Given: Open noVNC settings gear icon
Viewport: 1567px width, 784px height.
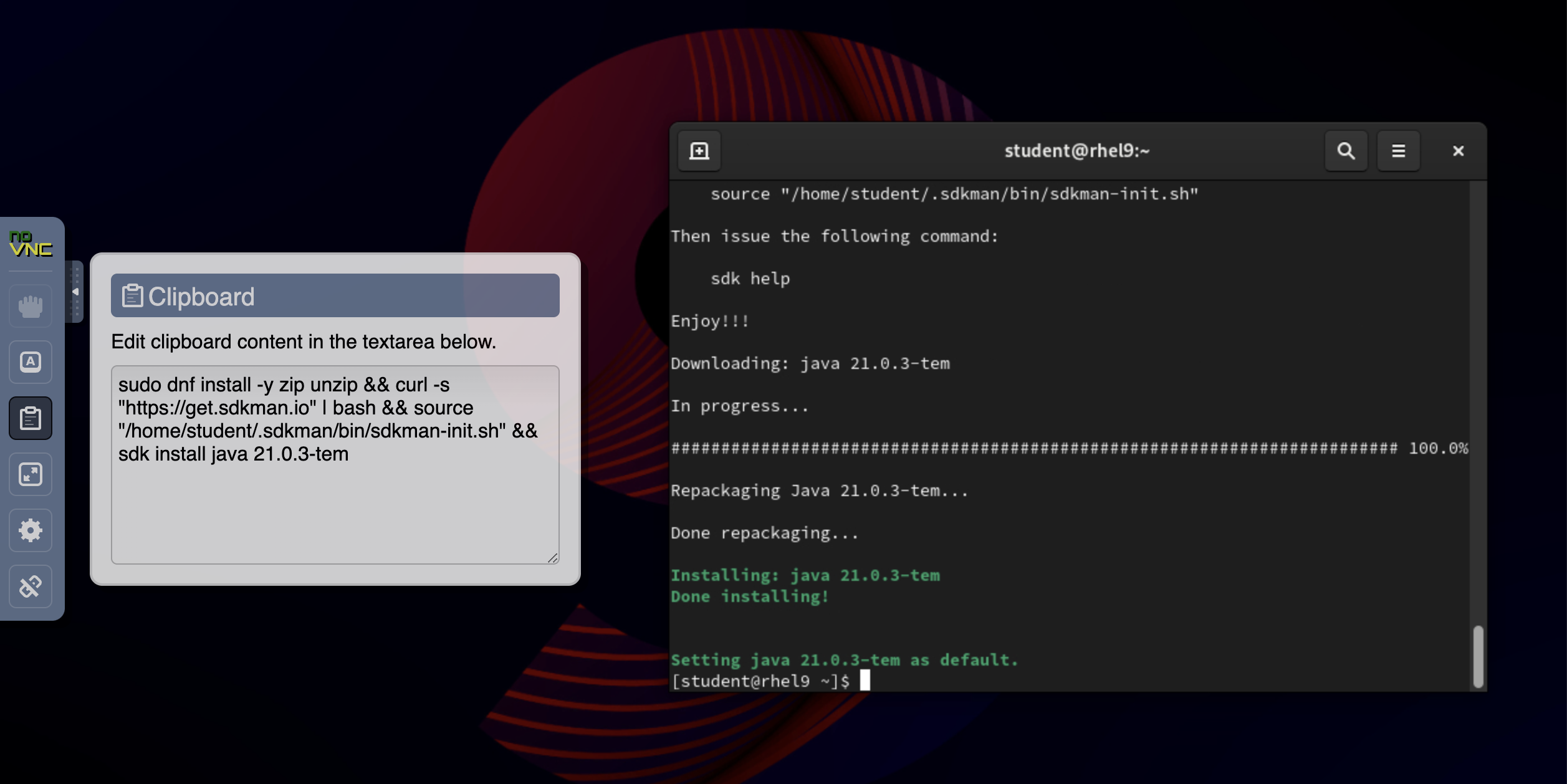Looking at the screenshot, I should (31, 530).
